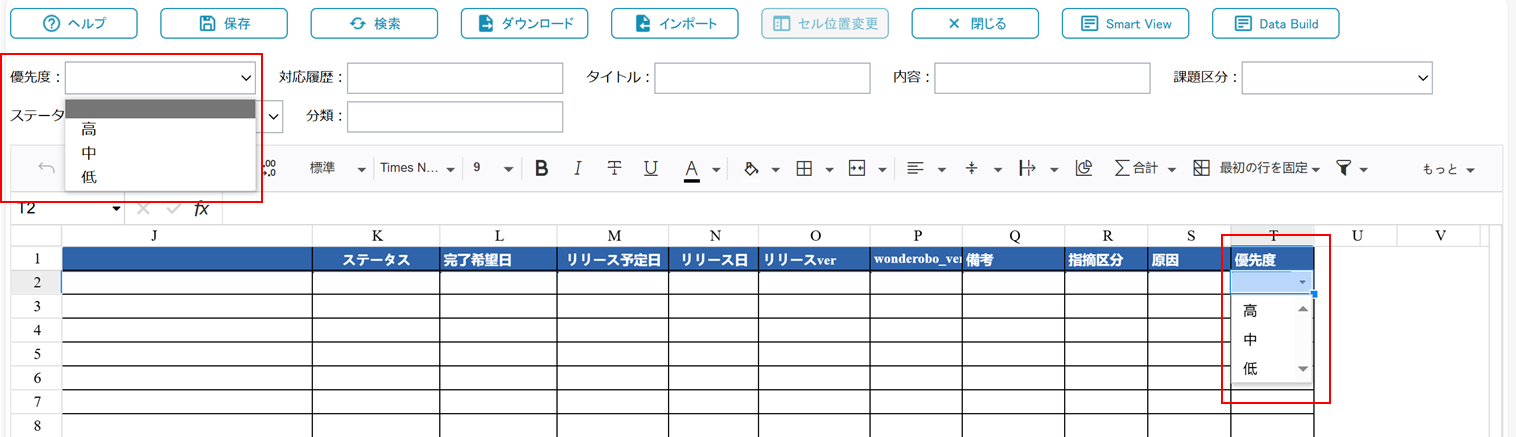Screen dimensions: 1516x437
Task: Select the 完了希望日 header cell
Action: (x=499, y=259)
